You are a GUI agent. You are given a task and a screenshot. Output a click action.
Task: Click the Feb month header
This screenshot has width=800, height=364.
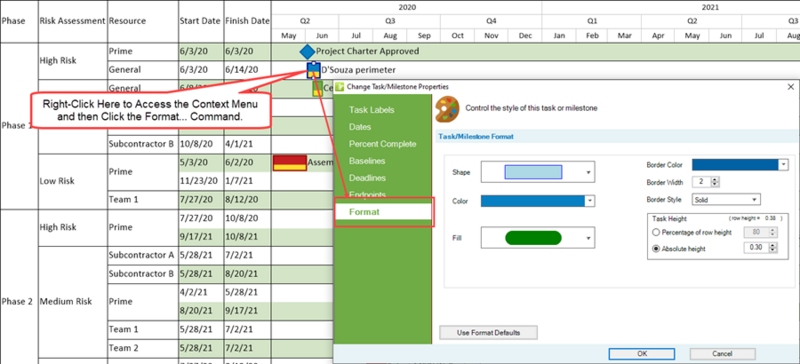[592, 36]
